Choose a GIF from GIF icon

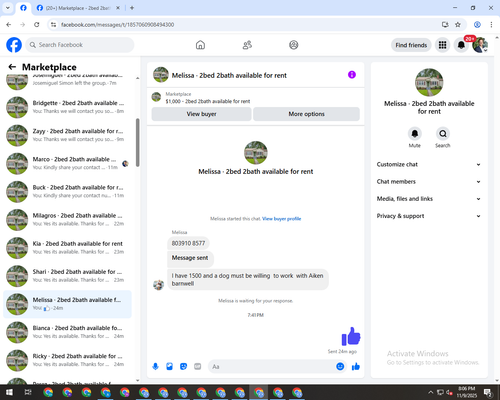(198, 367)
